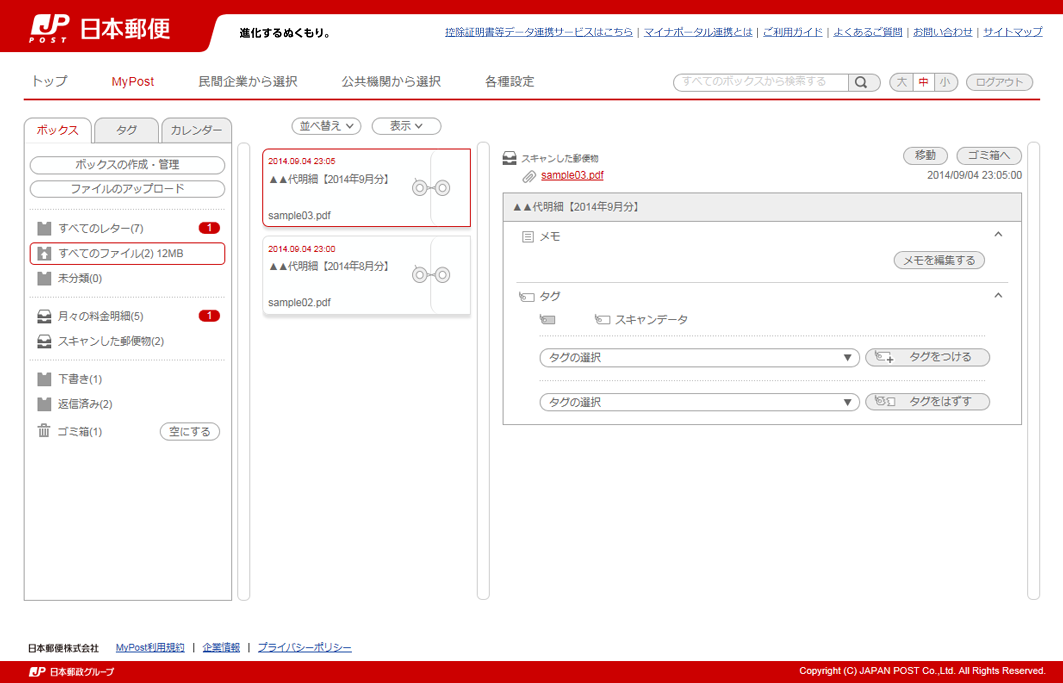Select すべてのファイル(2) 12MB box
This screenshot has height=683, width=1063.
(x=127, y=253)
